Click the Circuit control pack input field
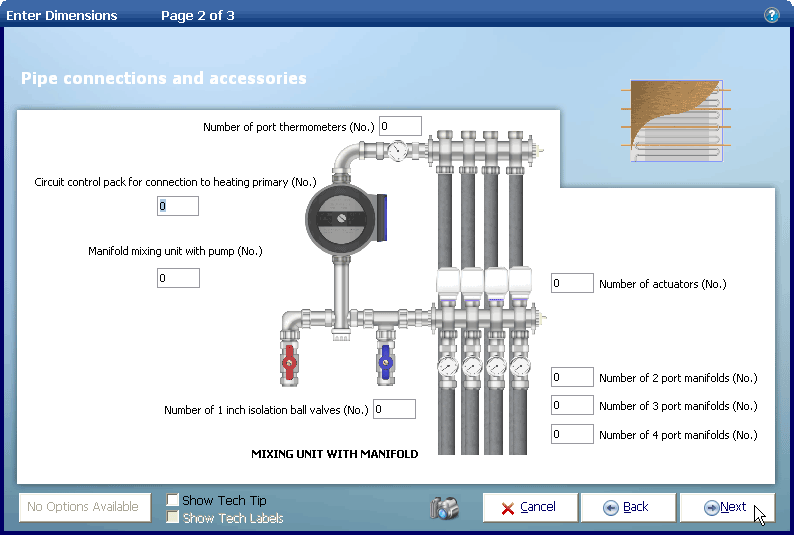794x535 pixels. click(178, 206)
